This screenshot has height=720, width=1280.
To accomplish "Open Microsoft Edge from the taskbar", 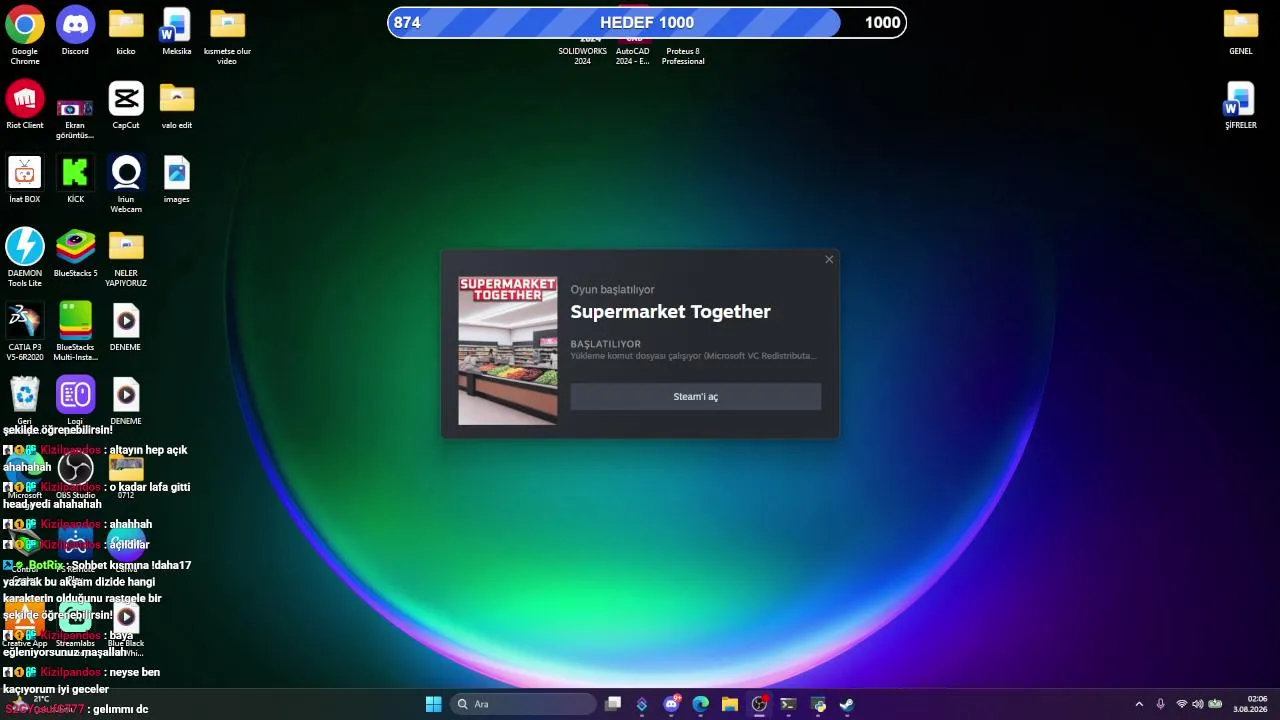I will [701, 704].
